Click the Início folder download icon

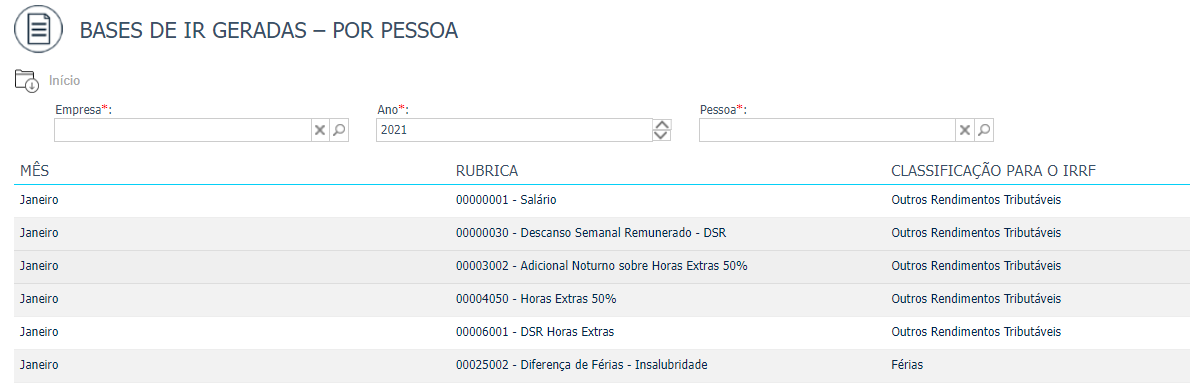coord(27,80)
